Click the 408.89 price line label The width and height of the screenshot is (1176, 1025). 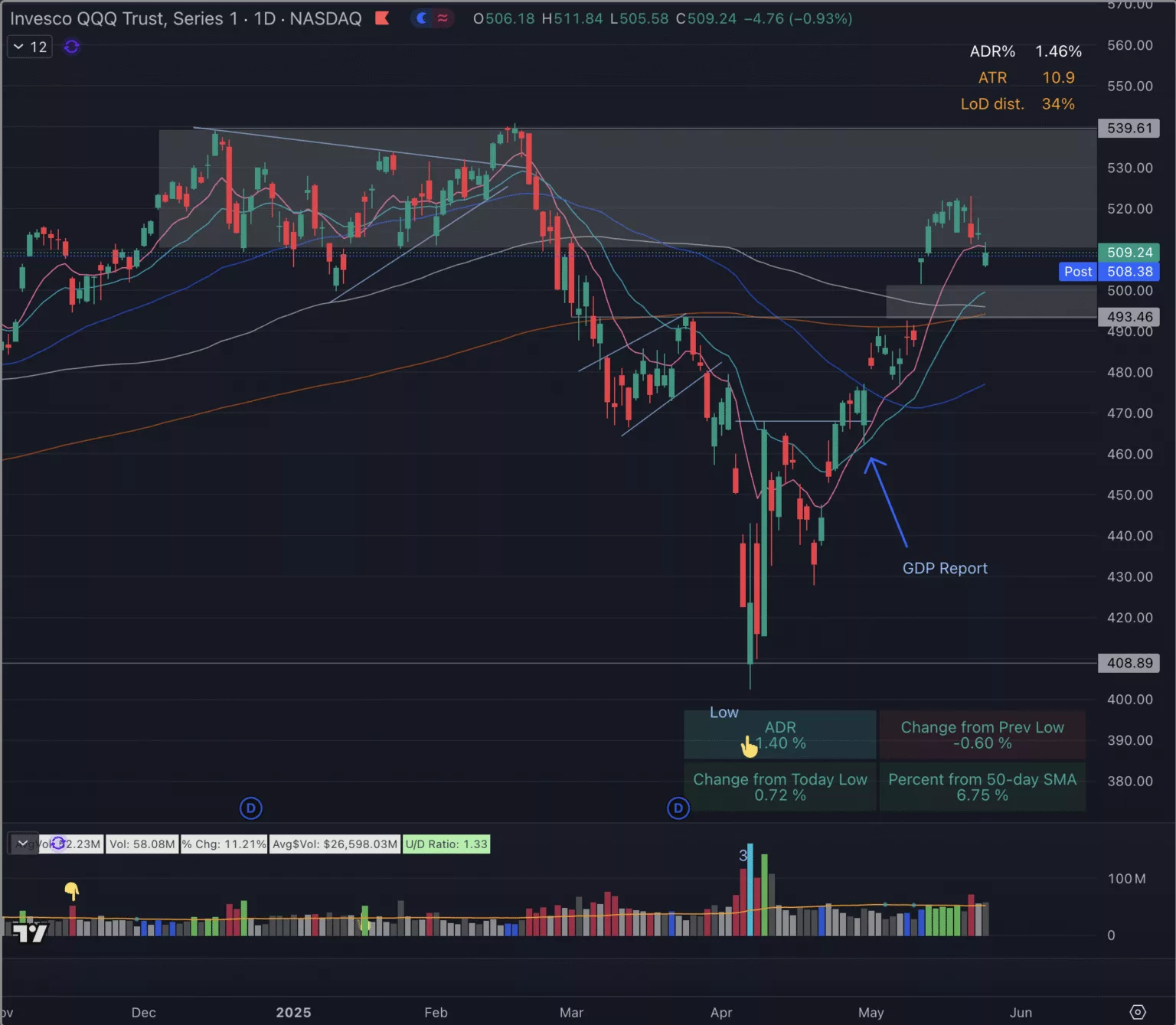(x=1129, y=663)
